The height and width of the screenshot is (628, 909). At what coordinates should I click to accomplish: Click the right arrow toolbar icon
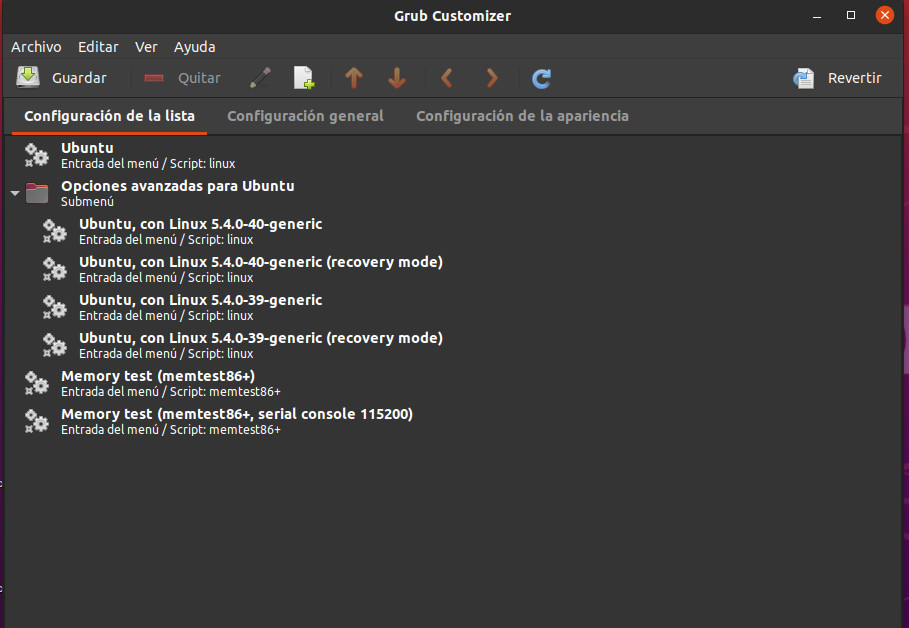pos(491,78)
